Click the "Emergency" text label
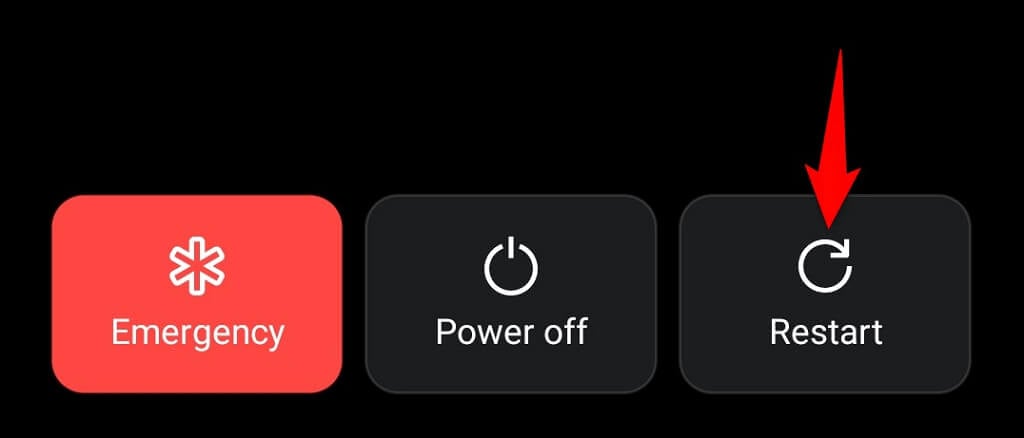 tap(198, 334)
